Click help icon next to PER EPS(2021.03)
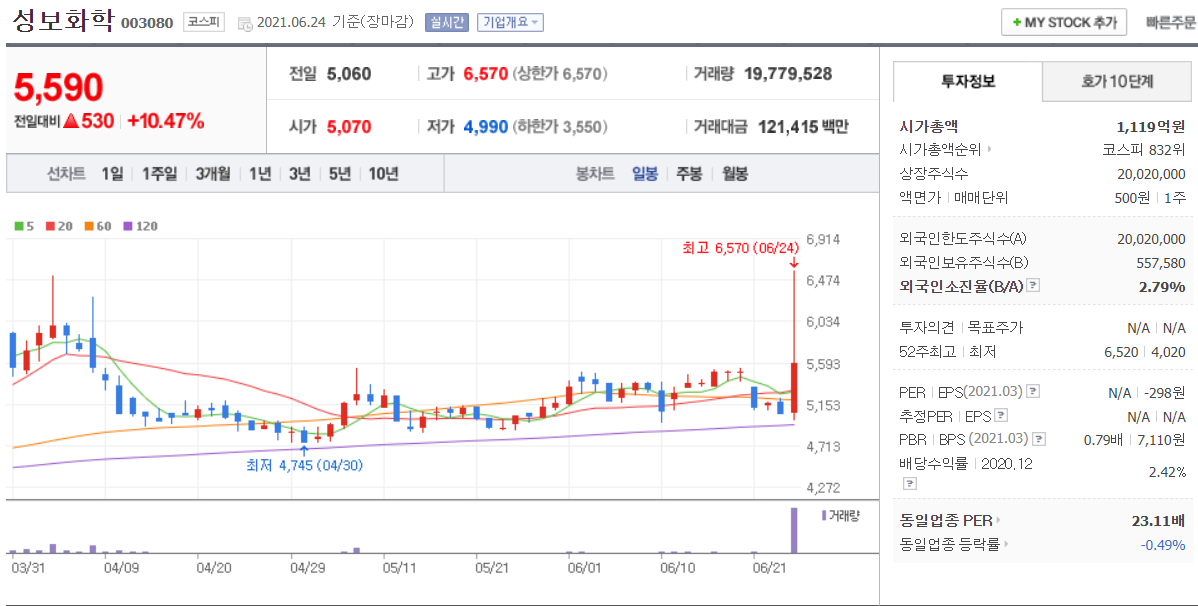 (1033, 392)
